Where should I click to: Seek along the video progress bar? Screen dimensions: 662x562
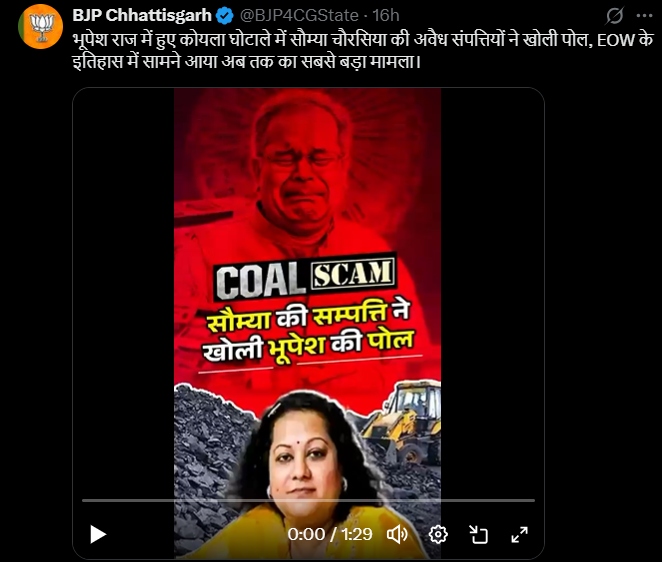click(308, 500)
